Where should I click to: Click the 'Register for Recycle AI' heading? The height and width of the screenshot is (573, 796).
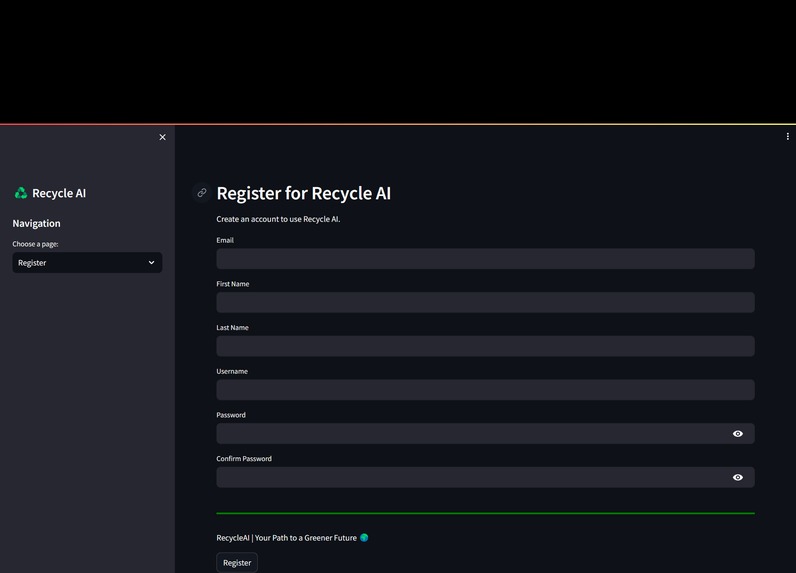coord(304,193)
